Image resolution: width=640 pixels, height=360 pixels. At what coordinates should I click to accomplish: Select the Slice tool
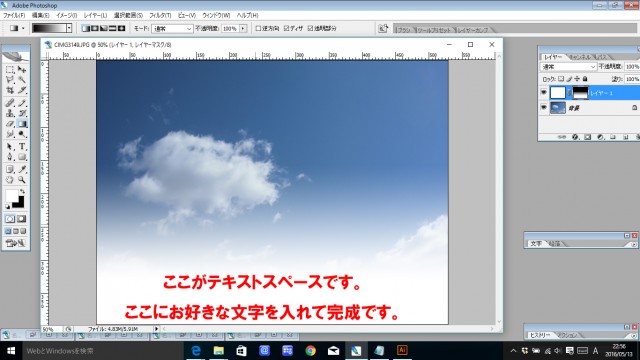[x=22, y=90]
